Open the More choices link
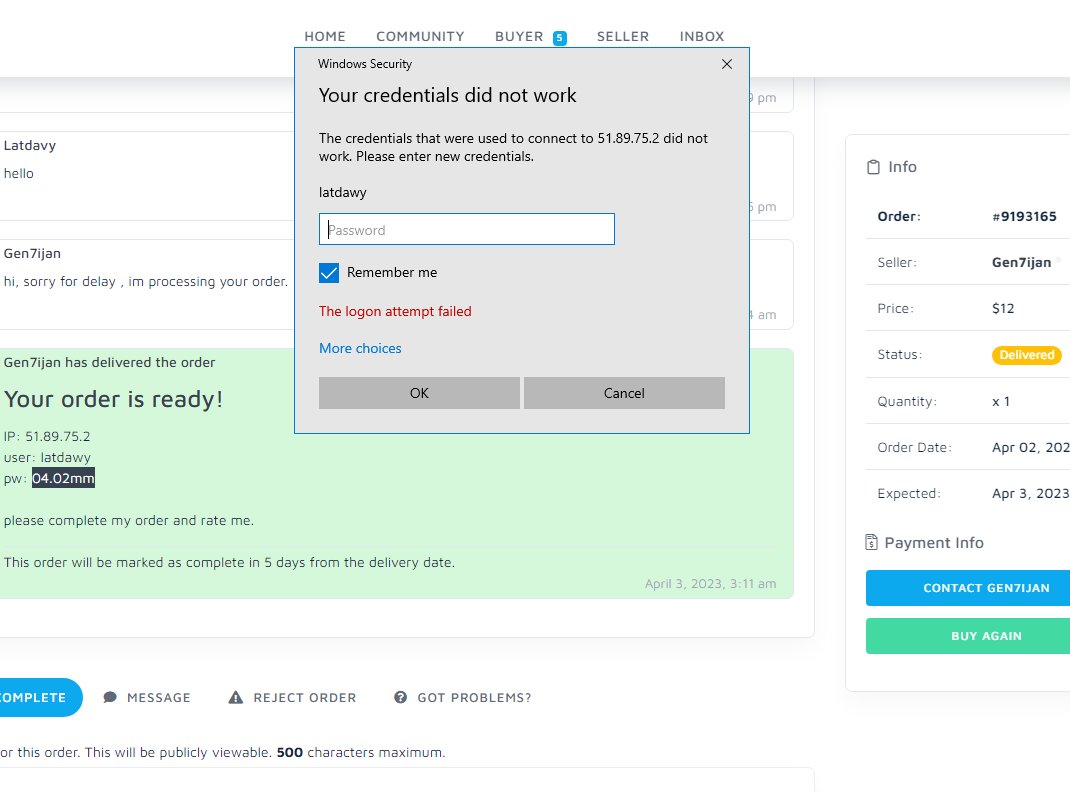The width and height of the screenshot is (1070, 792). tap(360, 348)
